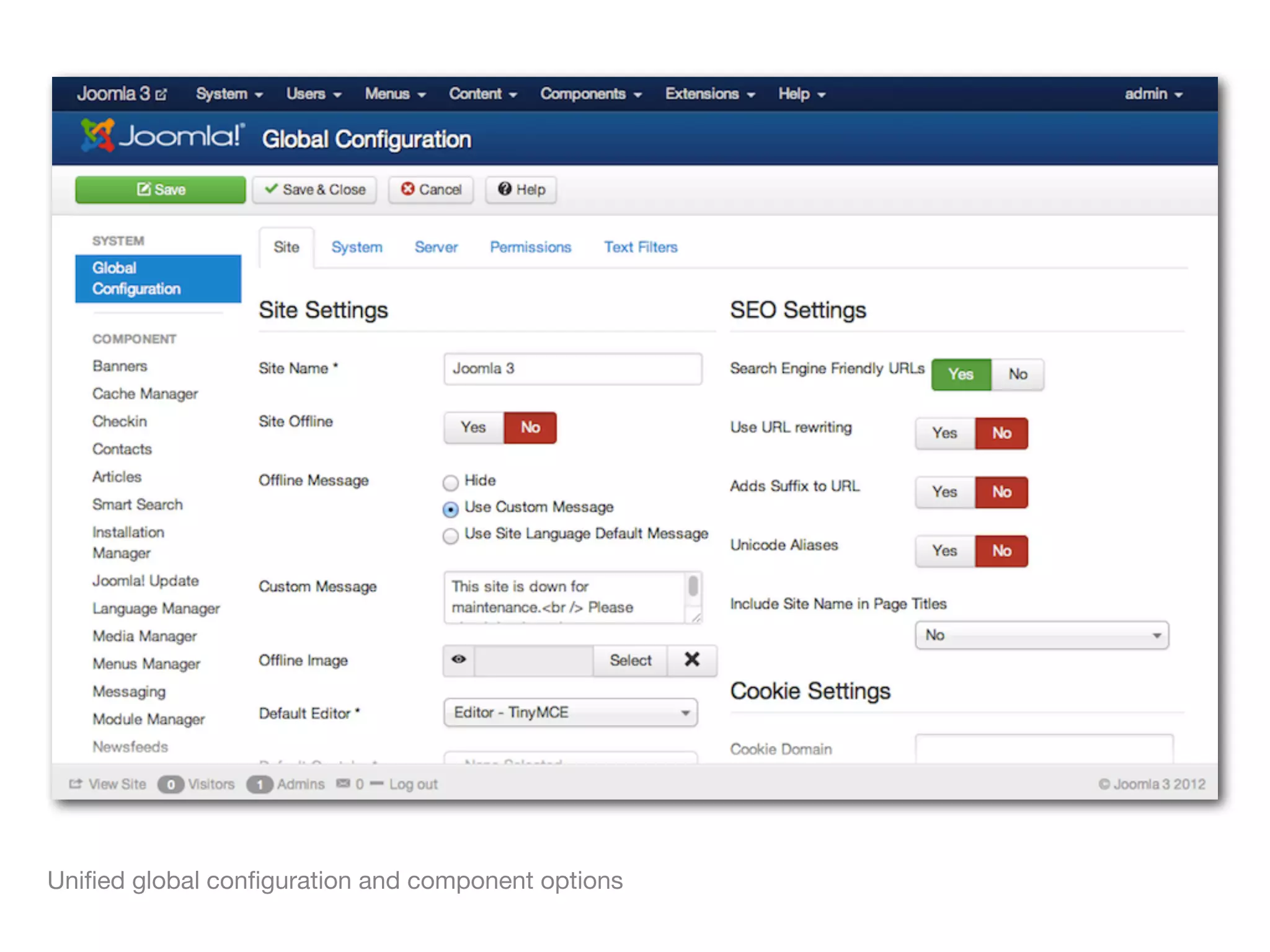The image size is (1270, 952).
Task: Click the Log out link
Action: (413, 784)
